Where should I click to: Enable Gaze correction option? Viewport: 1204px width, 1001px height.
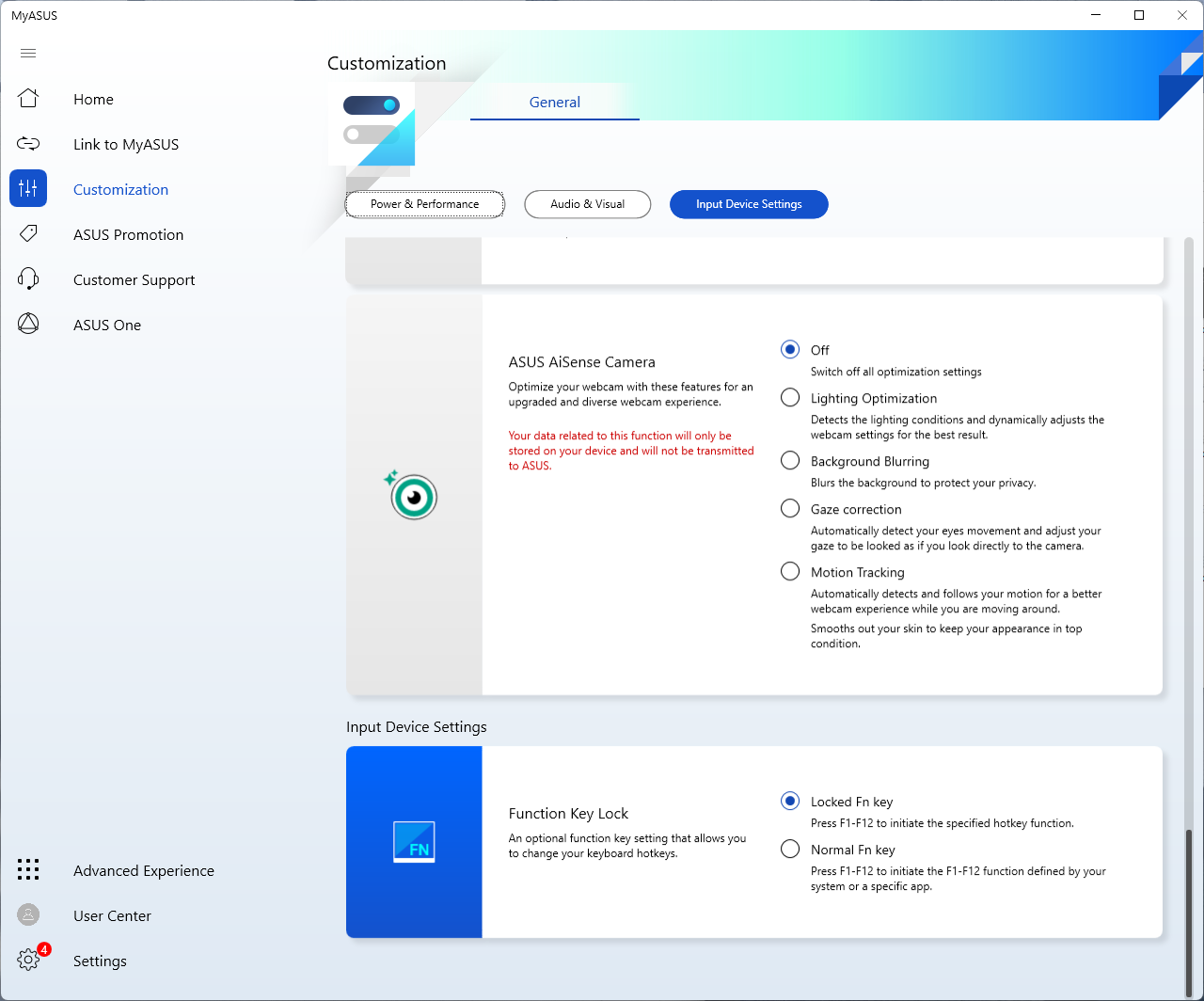click(790, 509)
